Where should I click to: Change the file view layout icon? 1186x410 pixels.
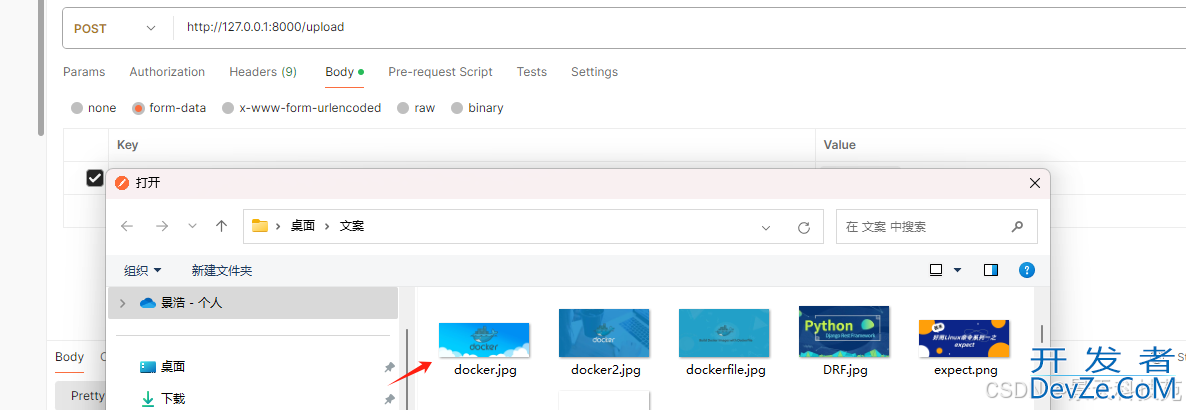[936, 270]
